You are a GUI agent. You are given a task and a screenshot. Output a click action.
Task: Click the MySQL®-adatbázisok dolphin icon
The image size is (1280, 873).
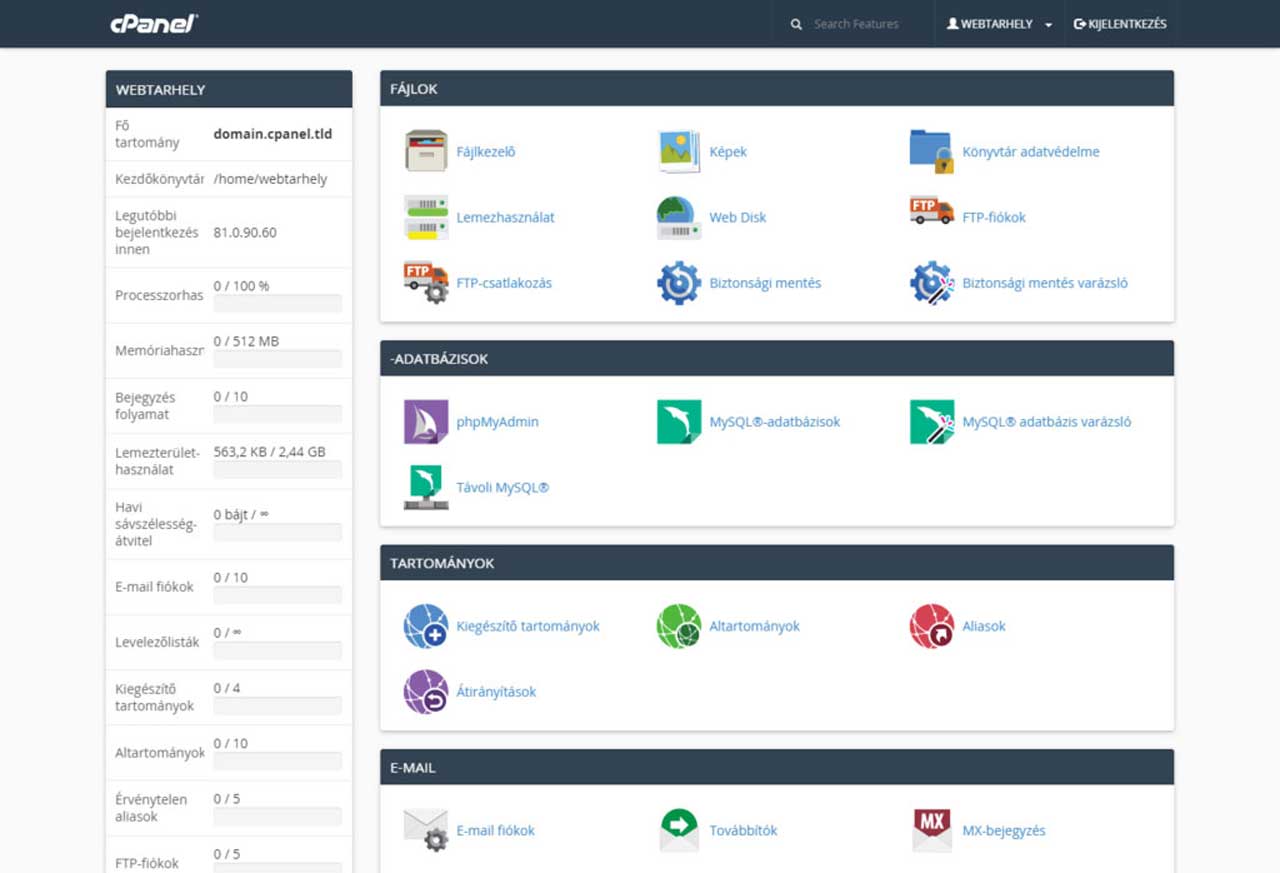[x=679, y=422]
